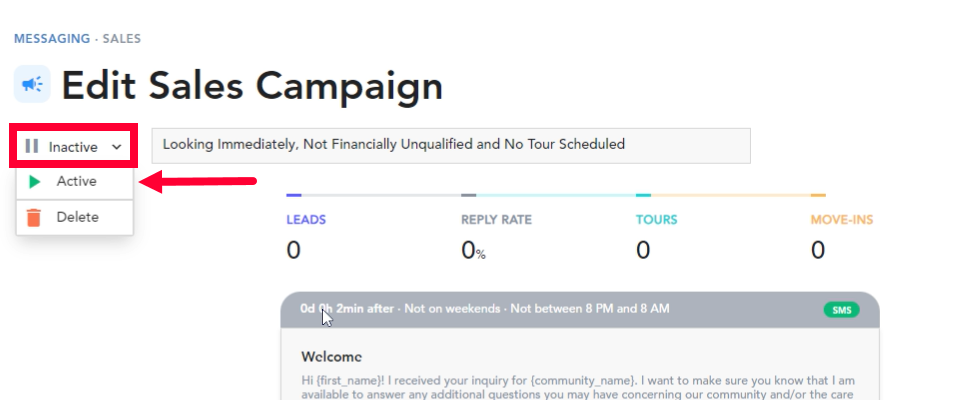Select the Leads metric
Image resolution: width=978 pixels, height=400 pixels.
[306, 237]
